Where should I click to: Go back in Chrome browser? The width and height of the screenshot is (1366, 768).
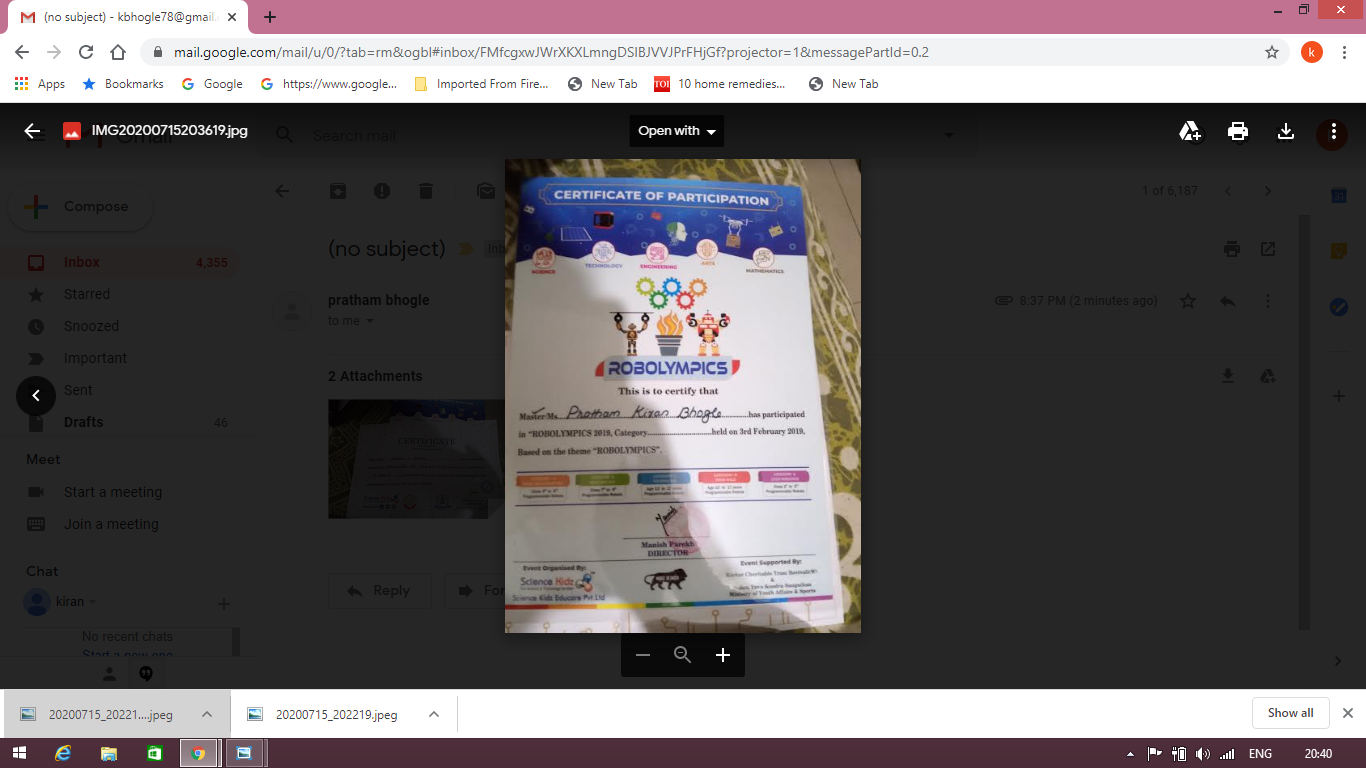[x=22, y=52]
